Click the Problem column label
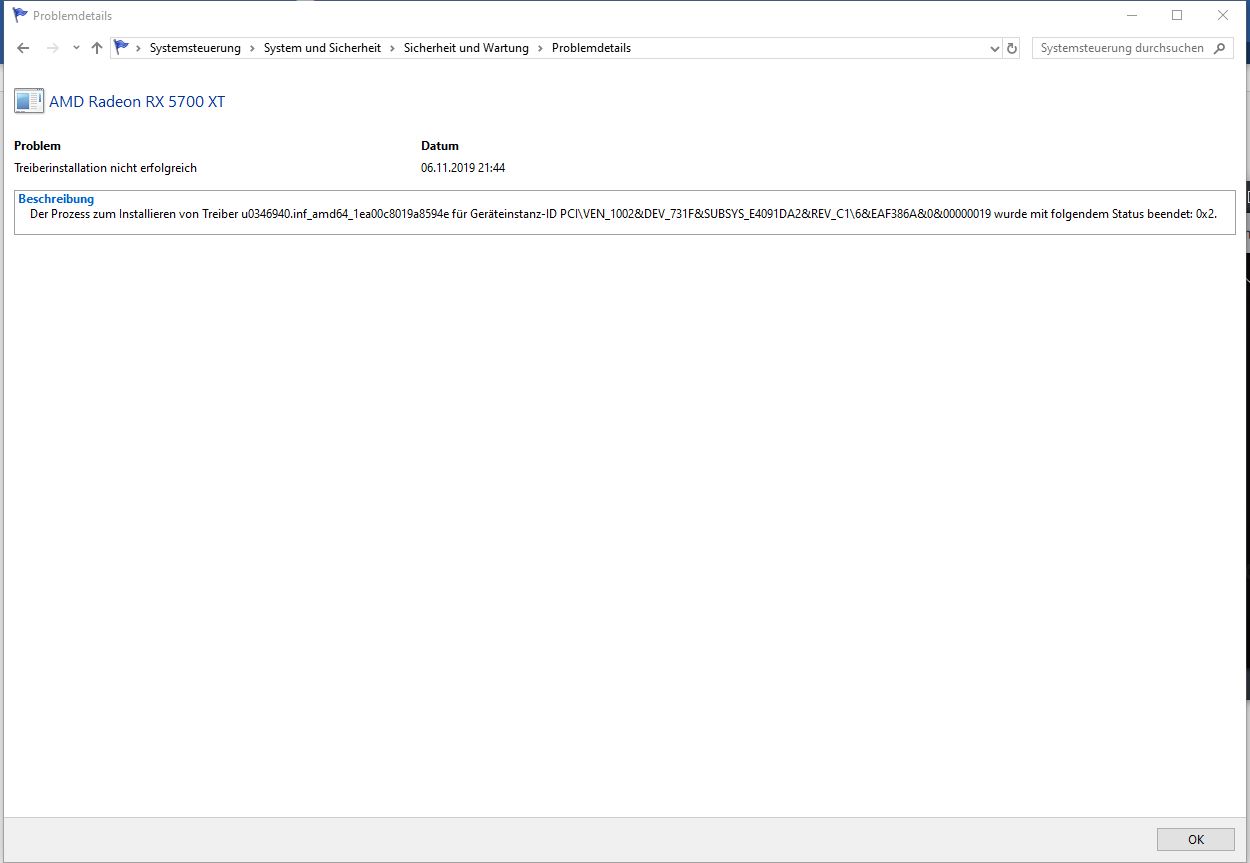Viewport: 1250px width, 863px height. pyautogui.click(x=37, y=146)
